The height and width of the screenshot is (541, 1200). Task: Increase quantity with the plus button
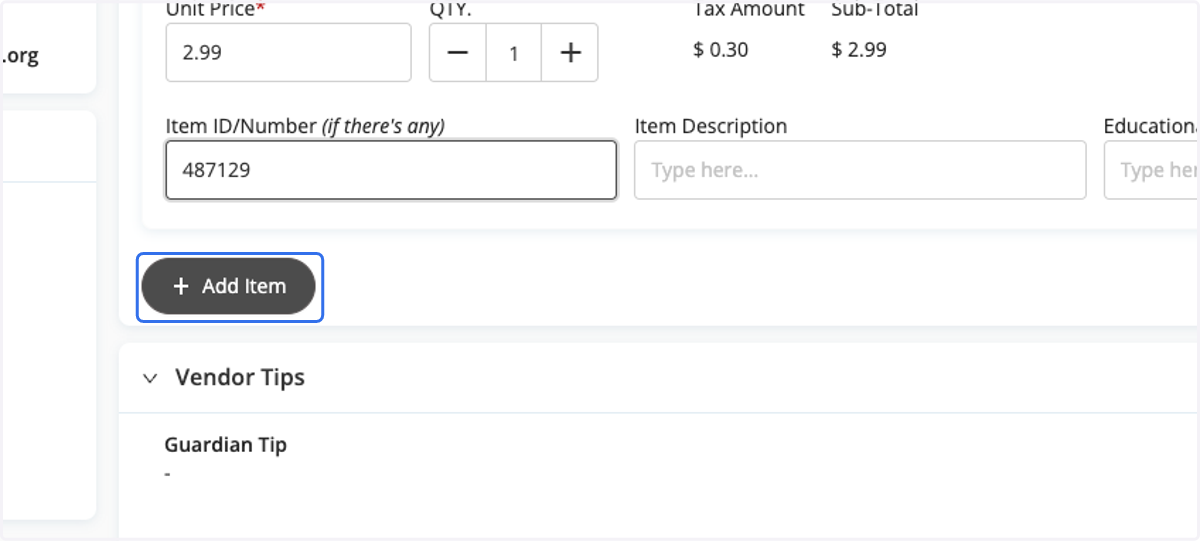click(x=570, y=53)
